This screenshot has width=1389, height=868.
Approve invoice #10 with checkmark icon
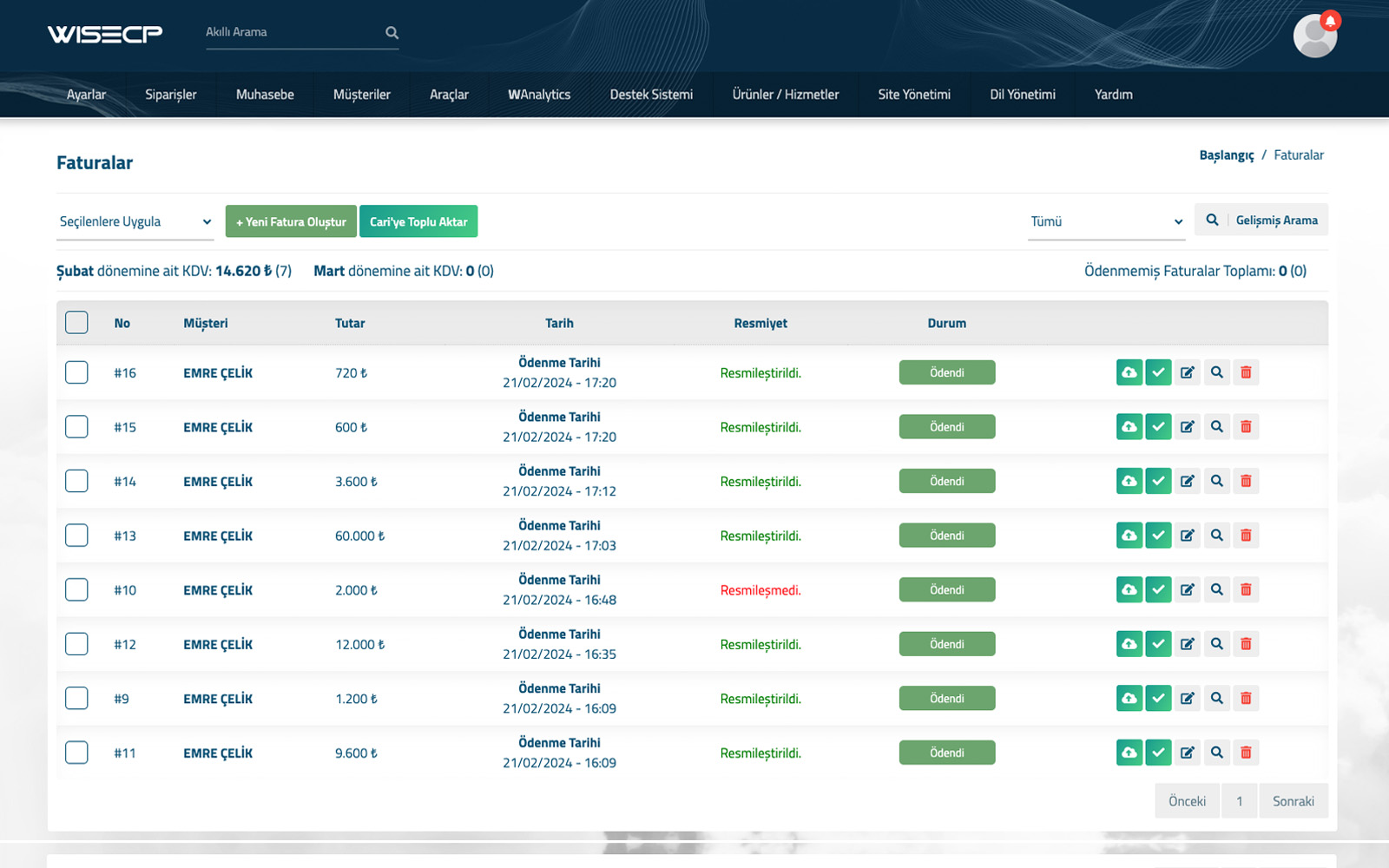tap(1158, 589)
